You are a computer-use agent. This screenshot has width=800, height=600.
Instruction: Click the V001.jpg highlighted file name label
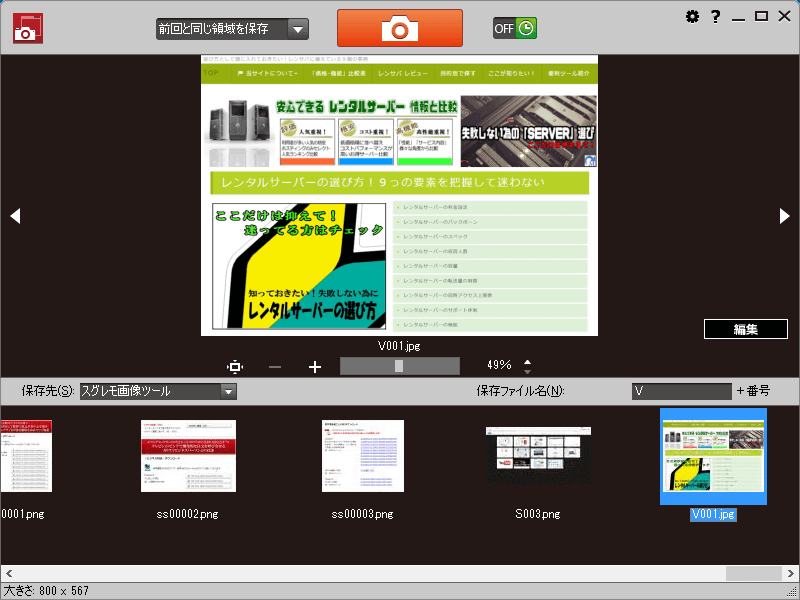click(713, 514)
